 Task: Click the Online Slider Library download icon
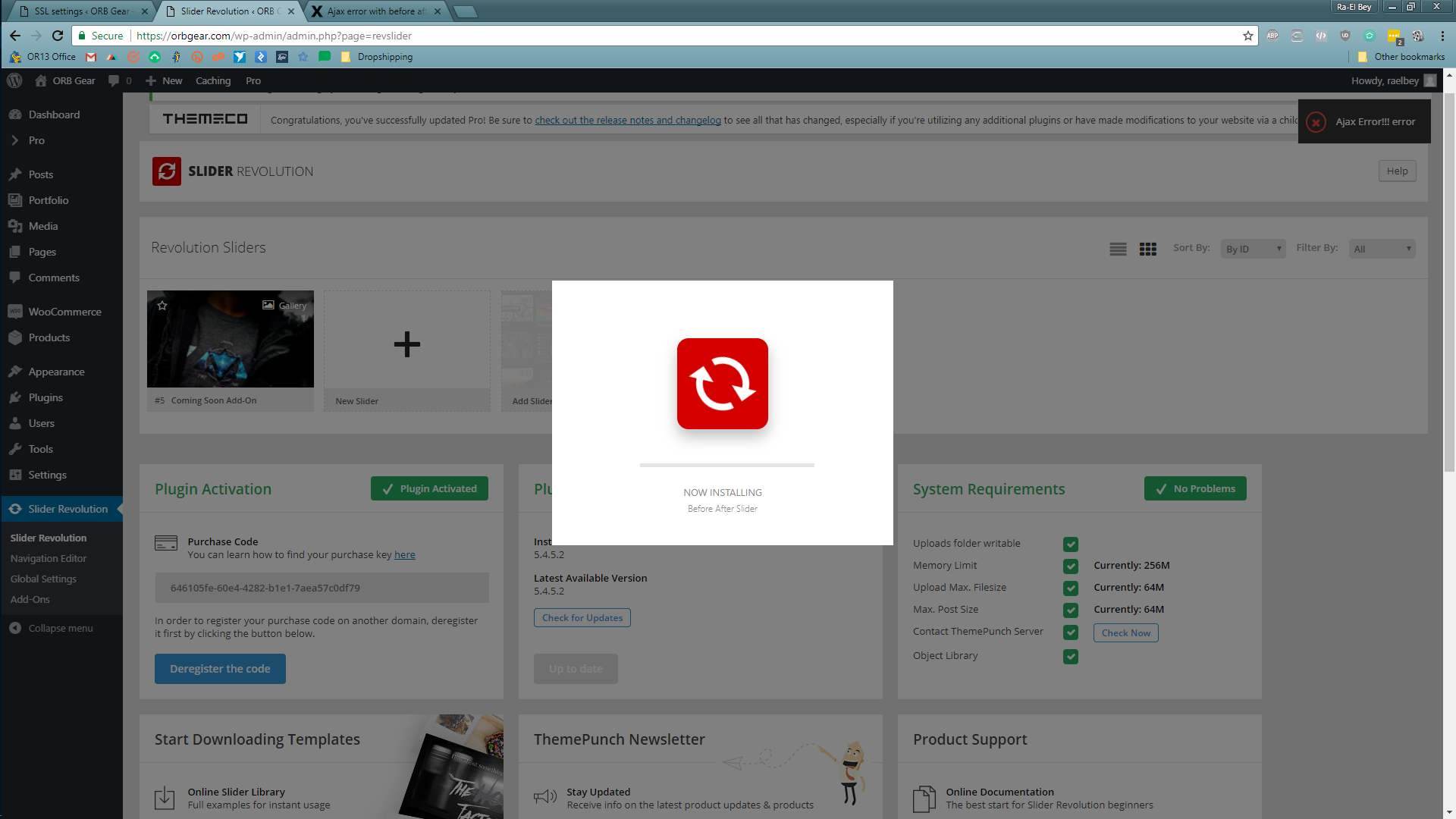coord(165,798)
